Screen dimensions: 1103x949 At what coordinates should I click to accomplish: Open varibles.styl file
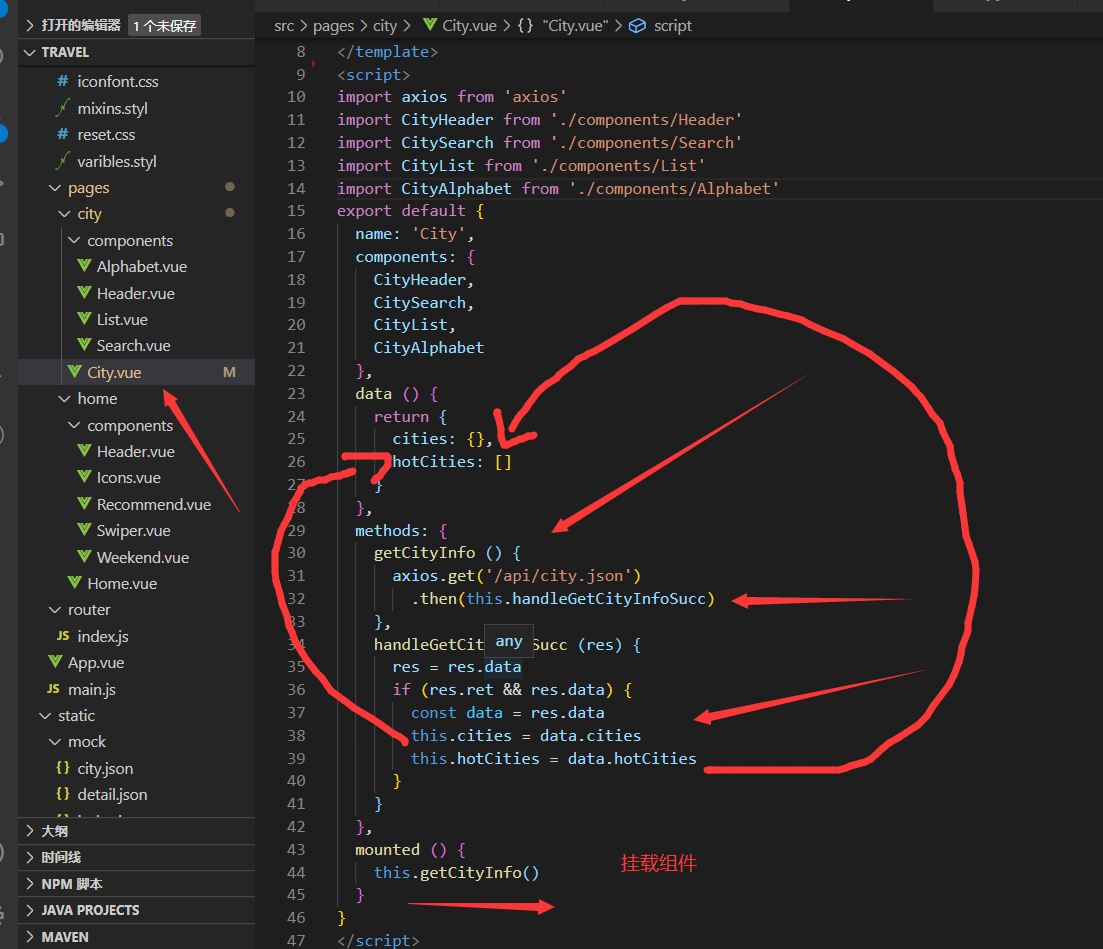click(x=117, y=161)
